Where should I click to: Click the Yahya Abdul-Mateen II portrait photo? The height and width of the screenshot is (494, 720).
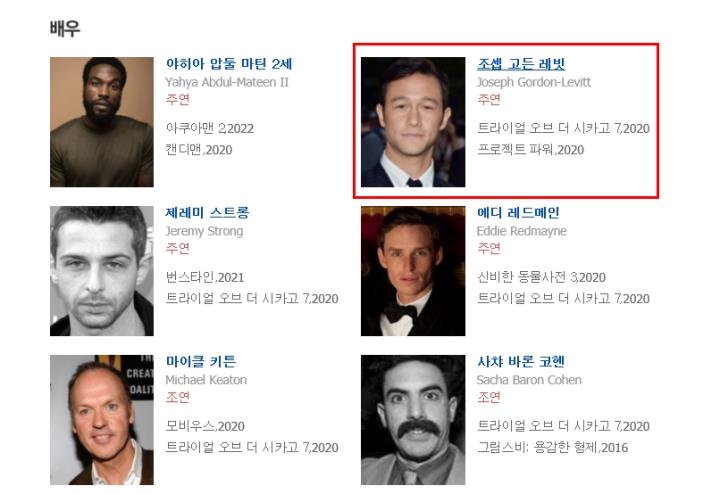point(102,122)
